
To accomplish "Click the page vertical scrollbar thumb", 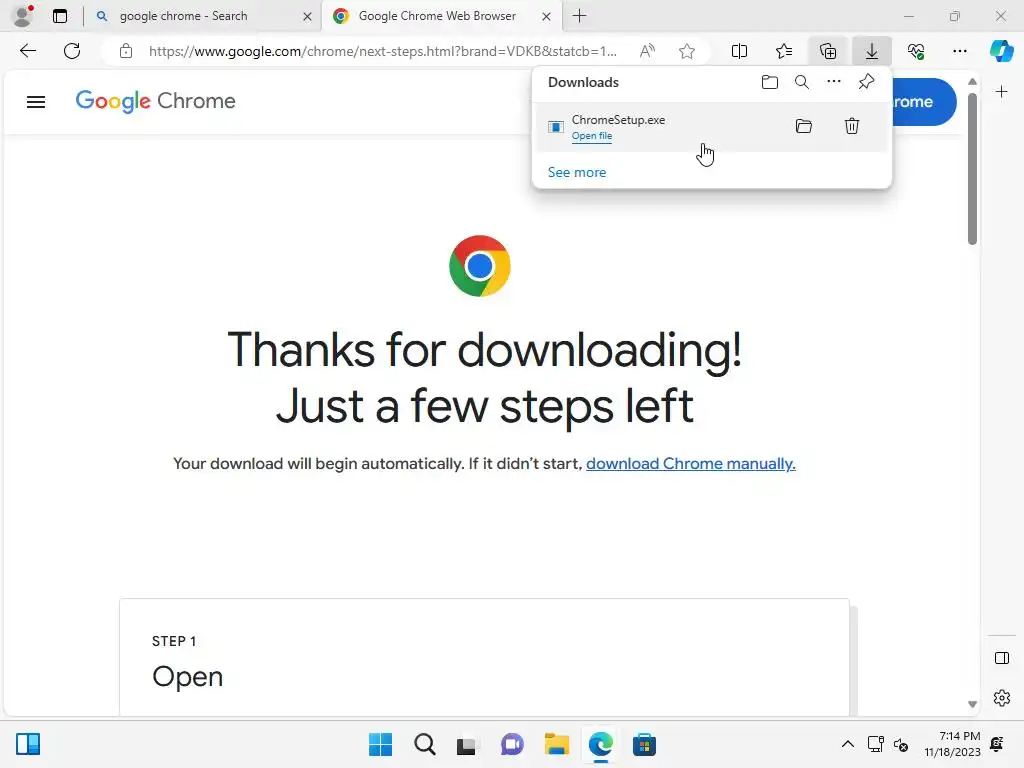I will tap(972, 168).
